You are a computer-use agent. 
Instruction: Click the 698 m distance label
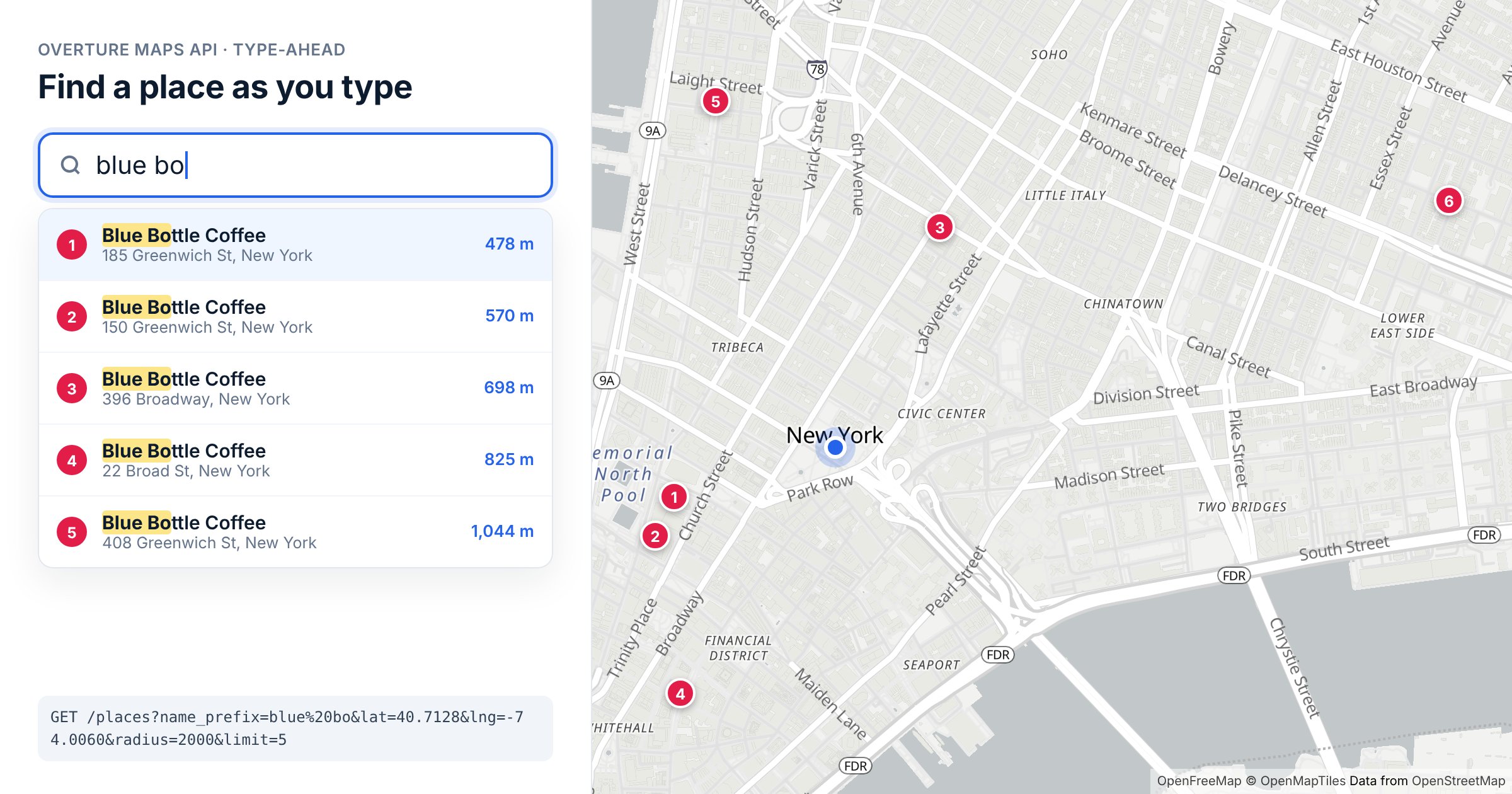508,388
